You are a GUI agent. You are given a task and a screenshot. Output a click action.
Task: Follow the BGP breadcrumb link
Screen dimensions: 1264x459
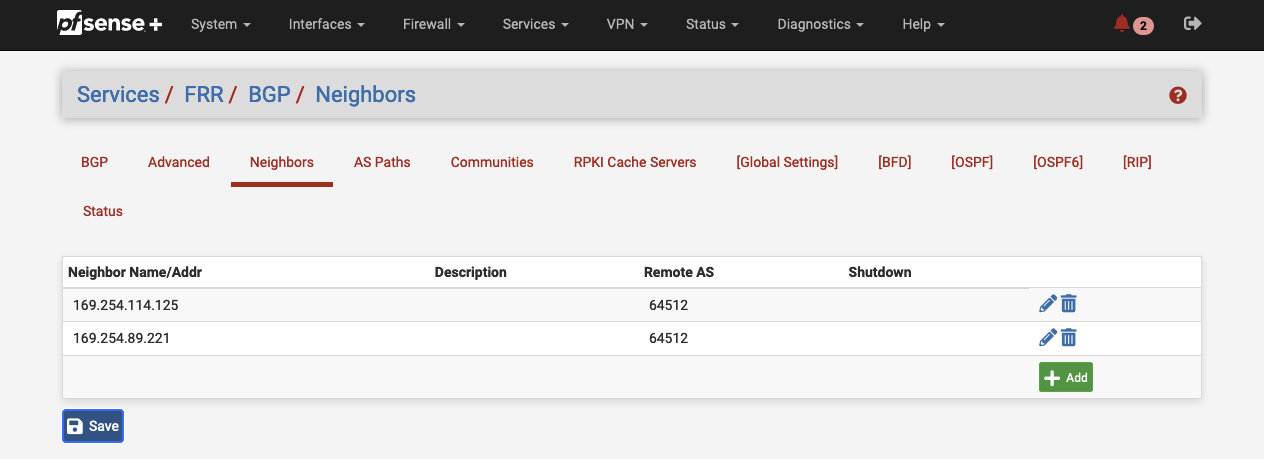pyautogui.click(x=268, y=95)
